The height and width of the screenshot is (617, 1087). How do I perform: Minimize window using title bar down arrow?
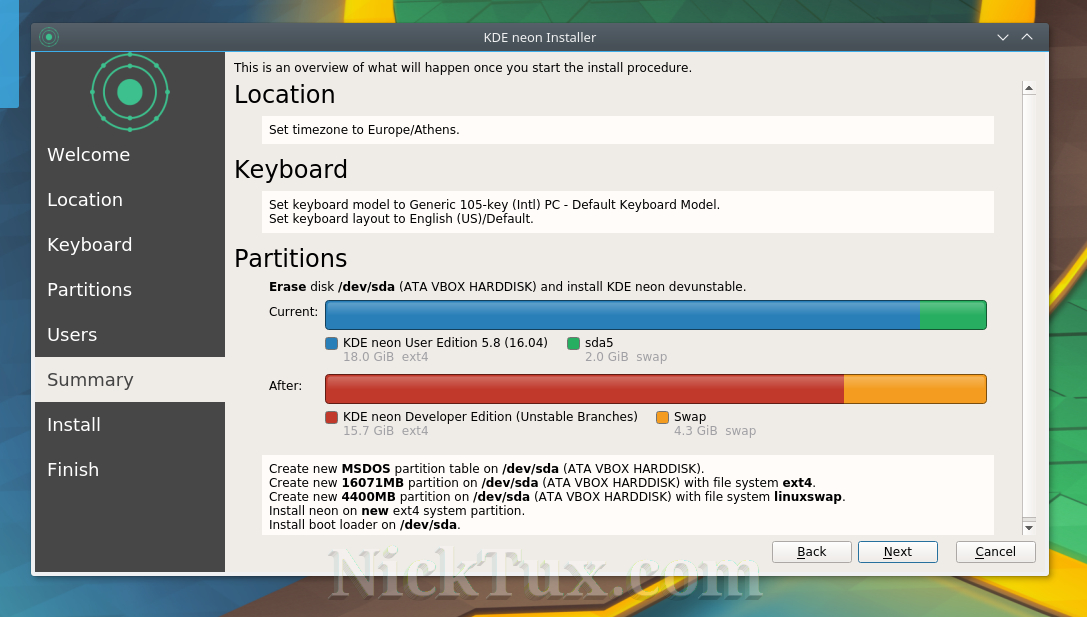1003,37
